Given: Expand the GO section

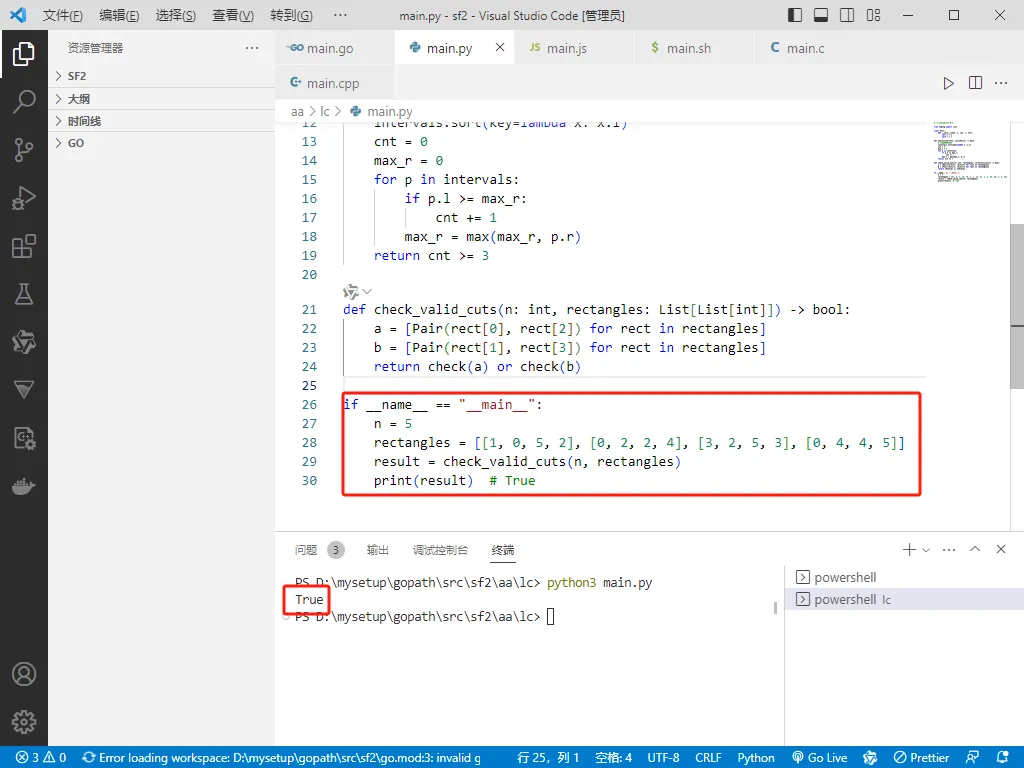Looking at the screenshot, I should point(161,143).
